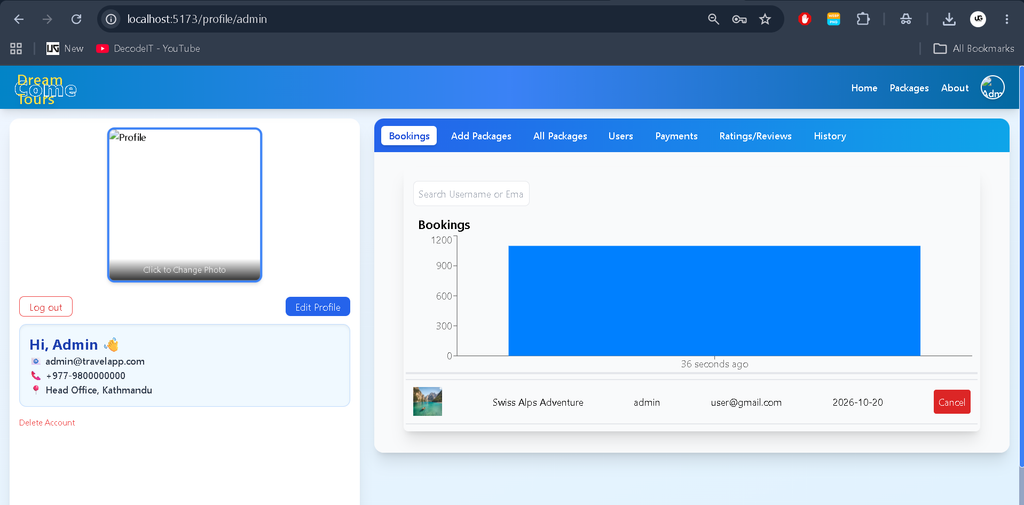Click 'user@gmail.com' in booking row
The height and width of the screenshot is (505, 1024).
[x=746, y=402]
